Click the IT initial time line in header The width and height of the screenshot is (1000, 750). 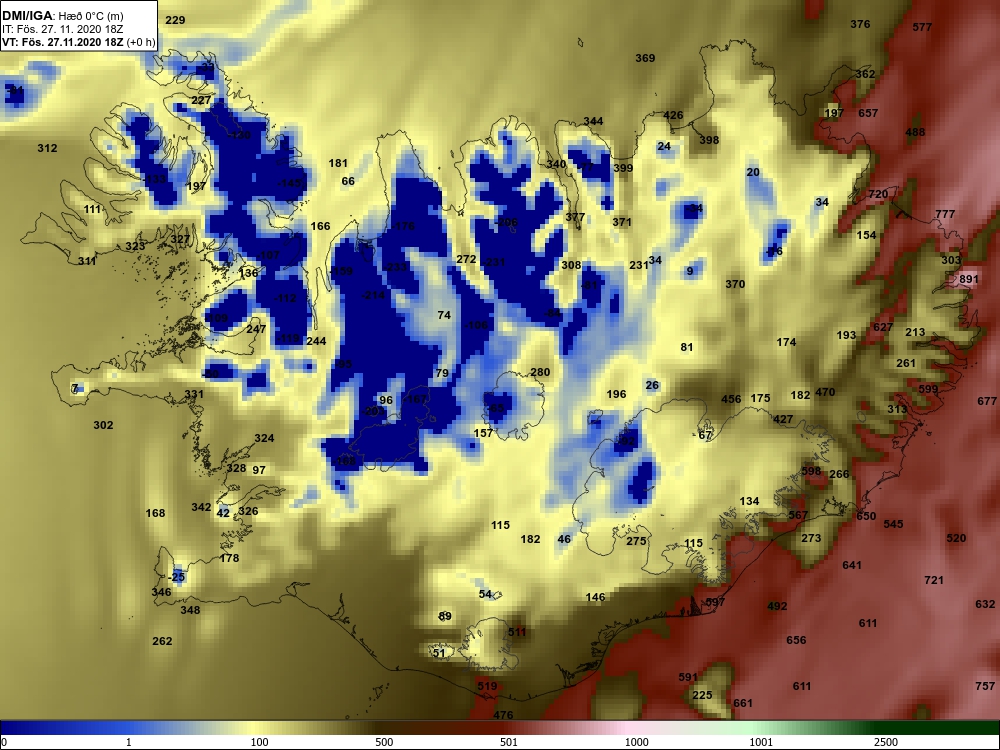click(62, 29)
